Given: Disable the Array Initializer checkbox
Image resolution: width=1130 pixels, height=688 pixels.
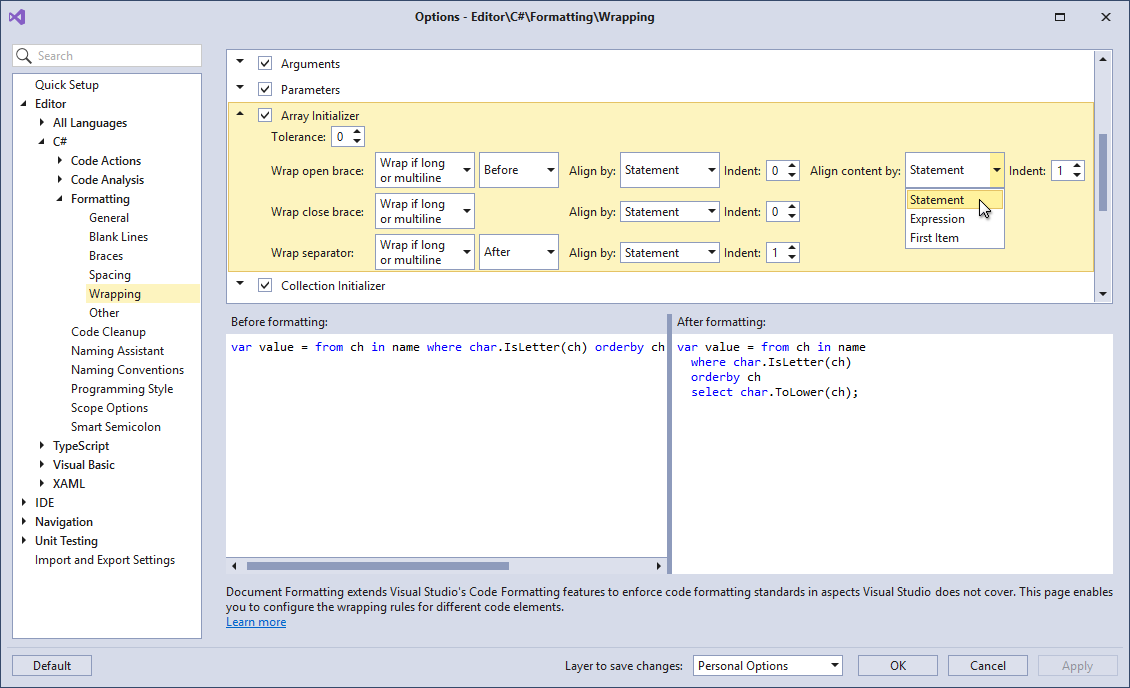Looking at the screenshot, I should coord(265,115).
